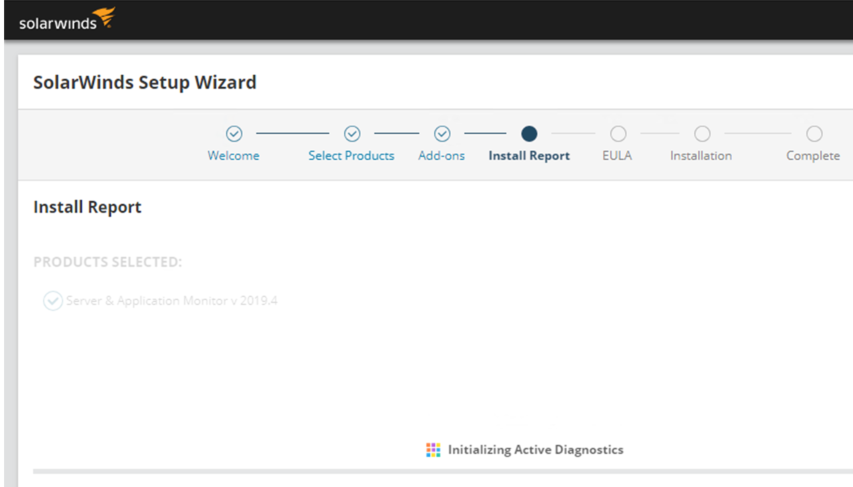Click the SolarWinds logo in header
The image size is (853, 487).
(x=67, y=19)
